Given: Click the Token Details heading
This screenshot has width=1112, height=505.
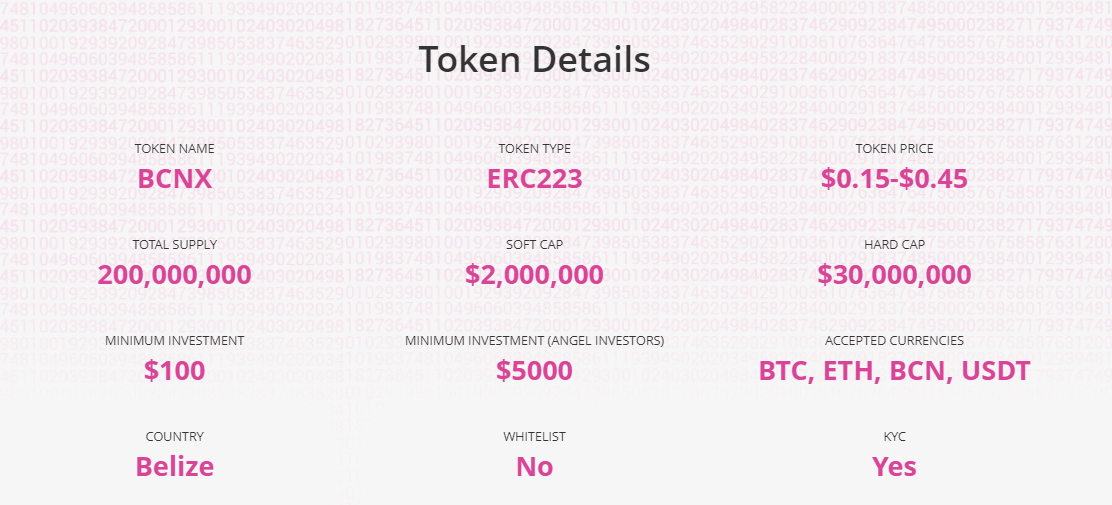Looking at the screenshot, I should click(534, 60).
